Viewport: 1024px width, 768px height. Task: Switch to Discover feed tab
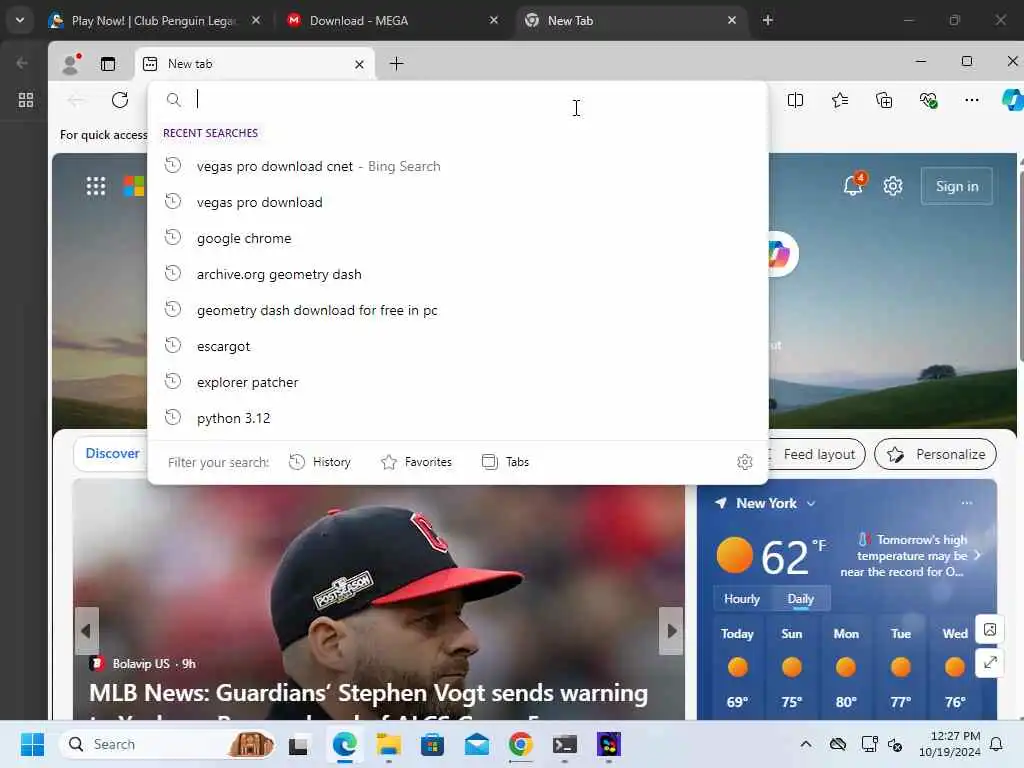point(112,453)
